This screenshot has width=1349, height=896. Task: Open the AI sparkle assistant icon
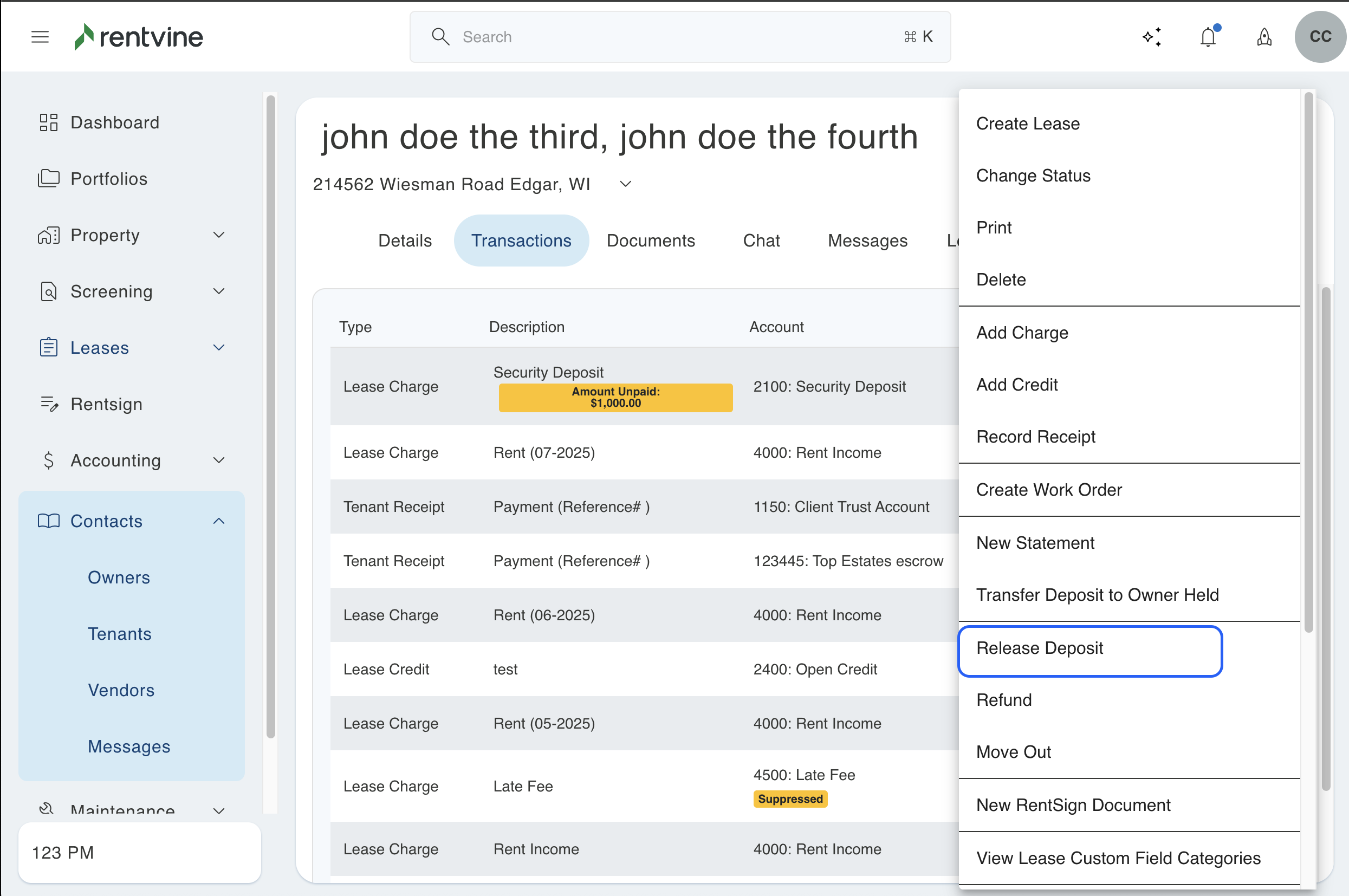click(1152, 37)
